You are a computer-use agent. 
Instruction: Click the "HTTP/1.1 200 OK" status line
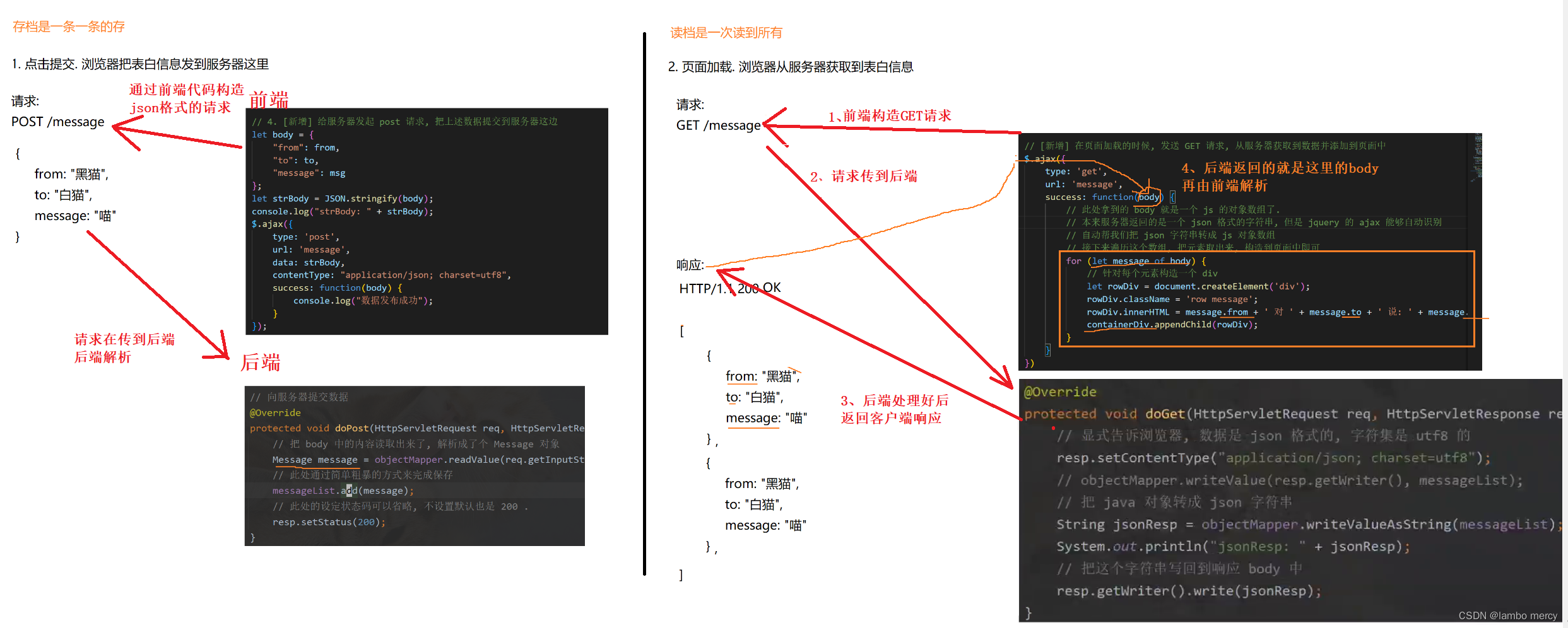[x=729, y=288]
